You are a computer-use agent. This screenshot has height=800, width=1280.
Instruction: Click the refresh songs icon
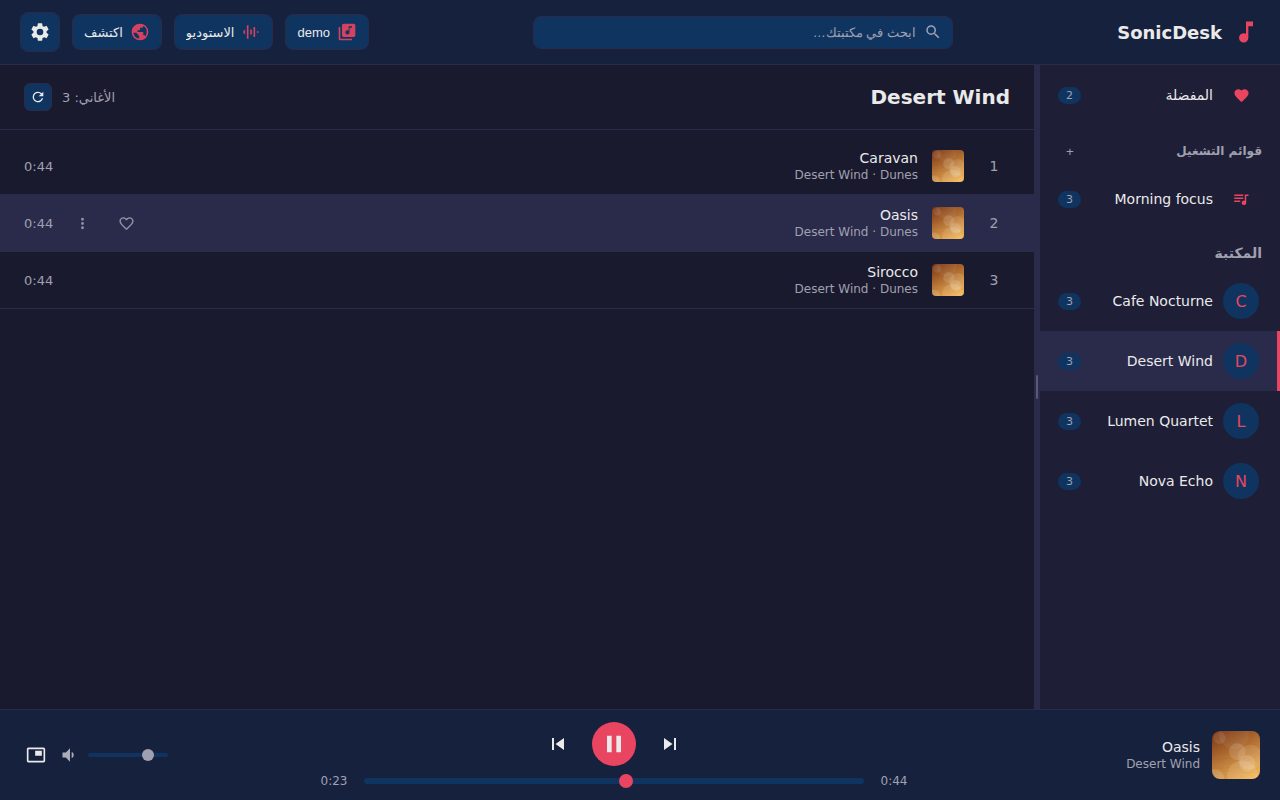click(x=38, y=97)
